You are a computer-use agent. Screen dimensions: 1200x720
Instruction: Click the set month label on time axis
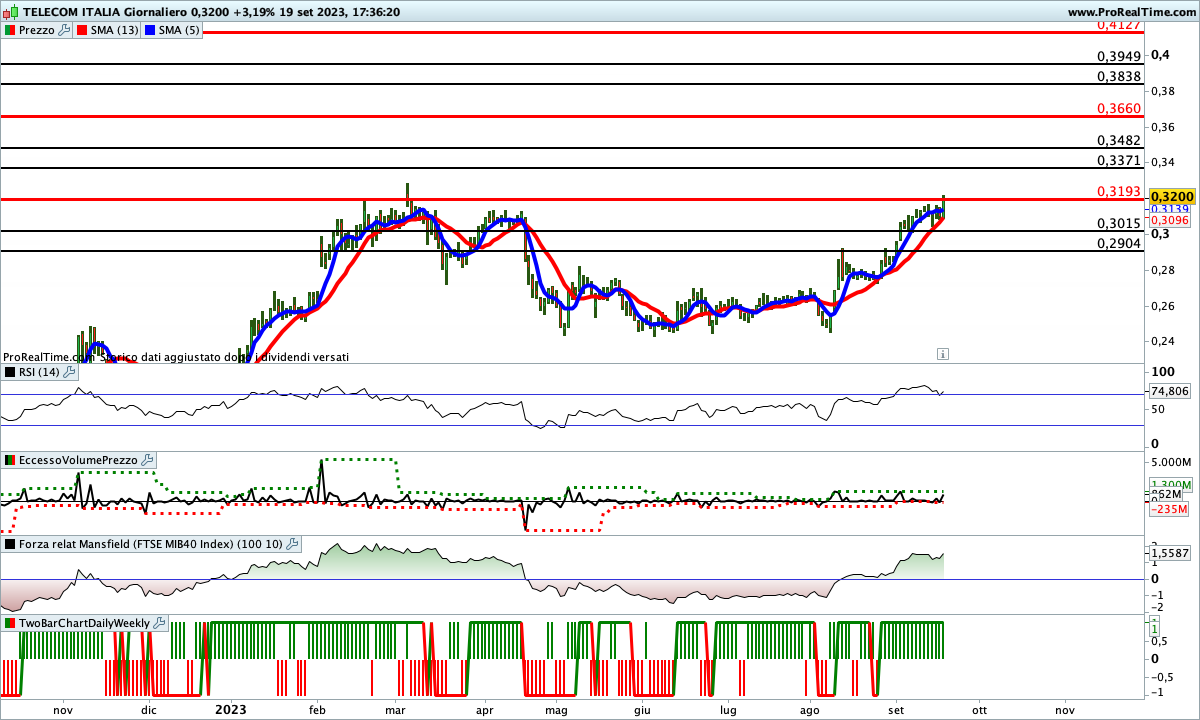pyautogui.click(x=895, y=709)
